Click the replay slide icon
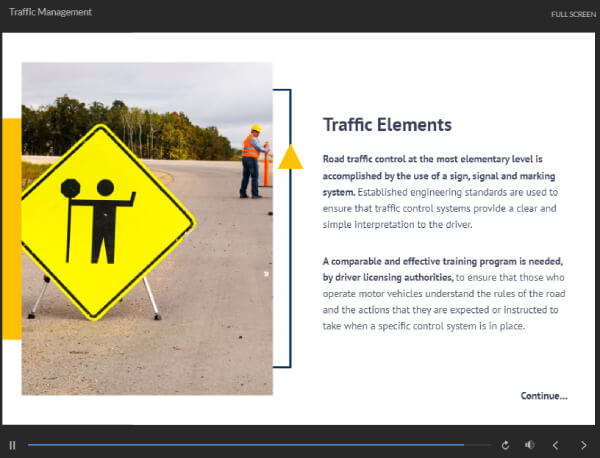This screenshot has height=458, width=600. (506, 445)
